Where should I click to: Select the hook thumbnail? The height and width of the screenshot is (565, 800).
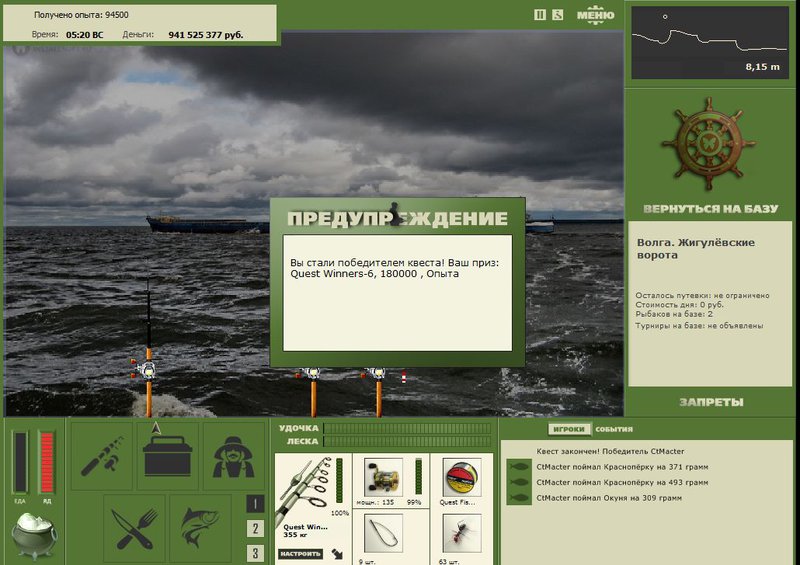[x=383, y=533]
